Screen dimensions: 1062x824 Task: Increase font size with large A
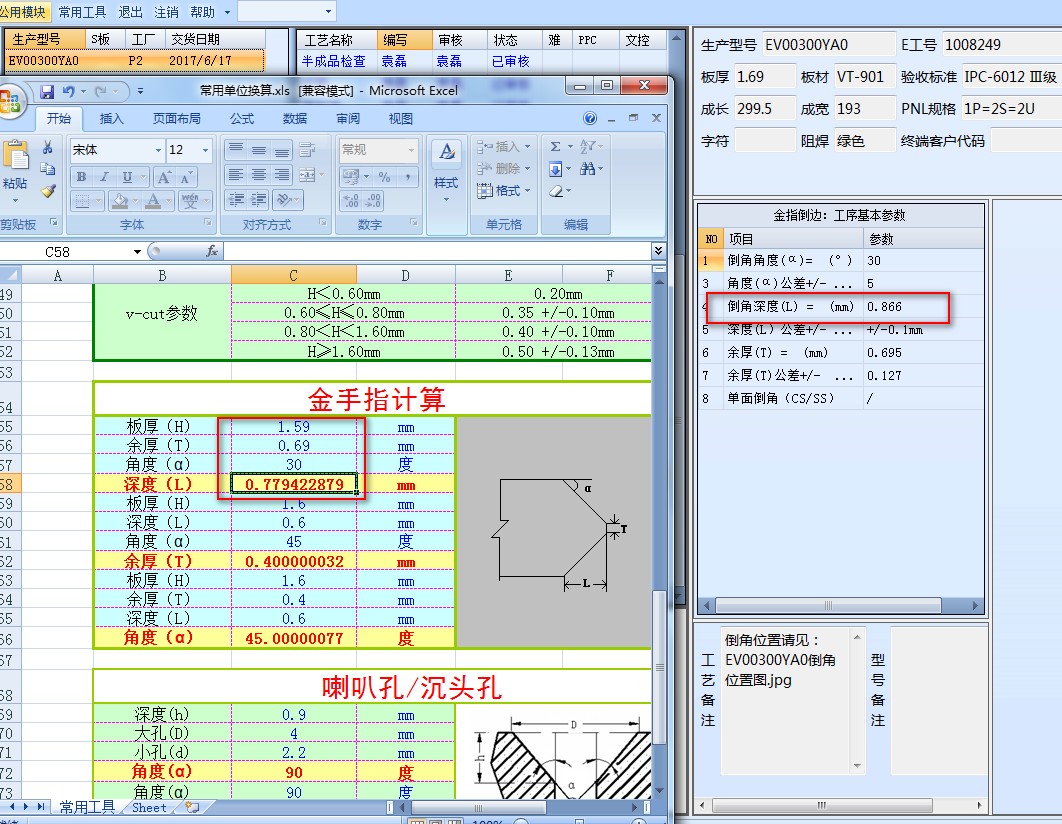coord(164,177)
